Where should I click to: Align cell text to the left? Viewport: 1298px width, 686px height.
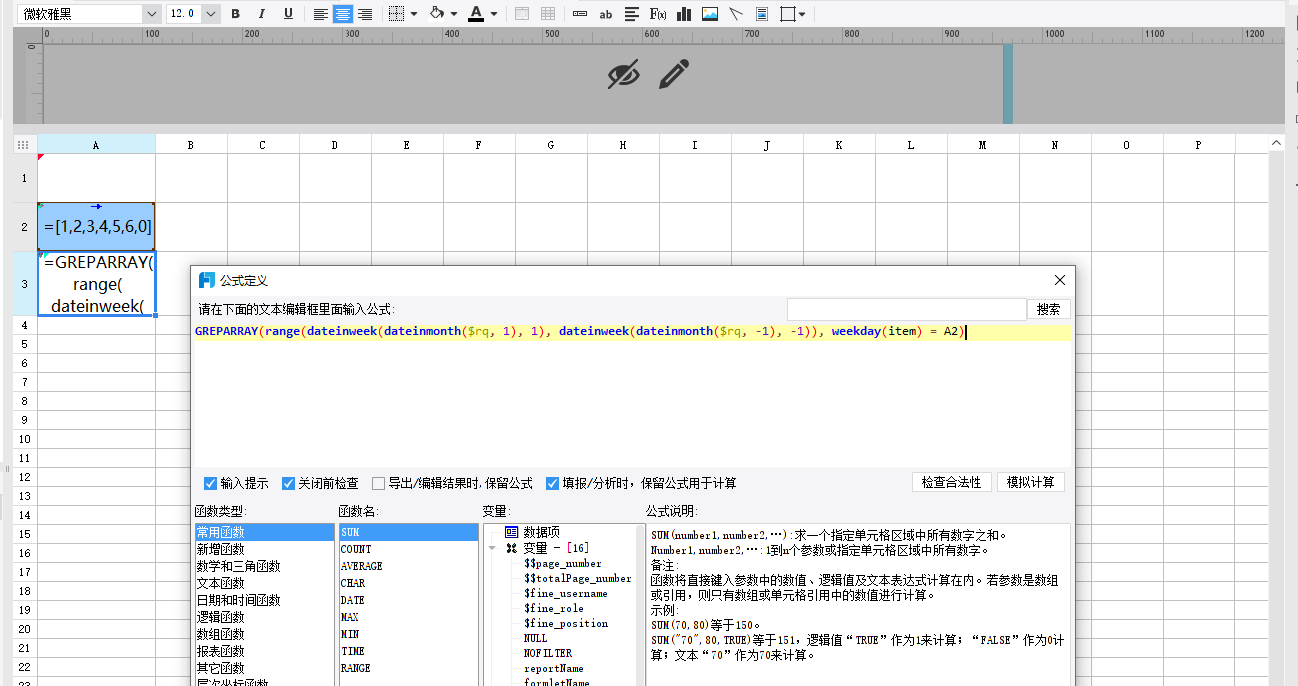click(x=320, y=14)
